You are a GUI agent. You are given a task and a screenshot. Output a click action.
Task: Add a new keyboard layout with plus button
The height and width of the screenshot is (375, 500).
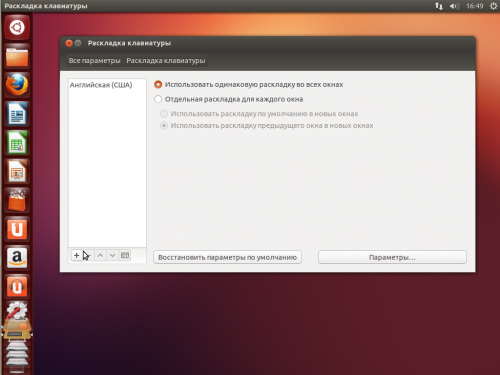click(77, 256)
